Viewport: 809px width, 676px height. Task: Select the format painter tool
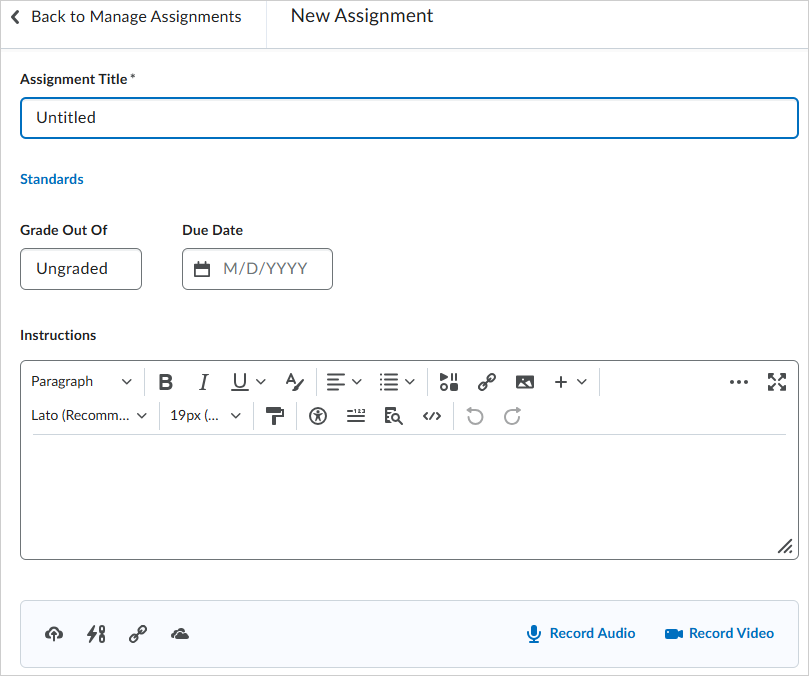274,416
